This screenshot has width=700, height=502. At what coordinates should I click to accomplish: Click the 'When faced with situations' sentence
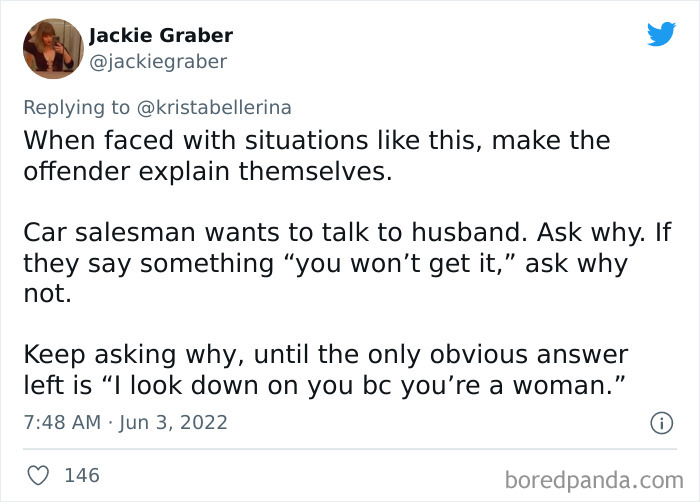click(x=317, y=140)
